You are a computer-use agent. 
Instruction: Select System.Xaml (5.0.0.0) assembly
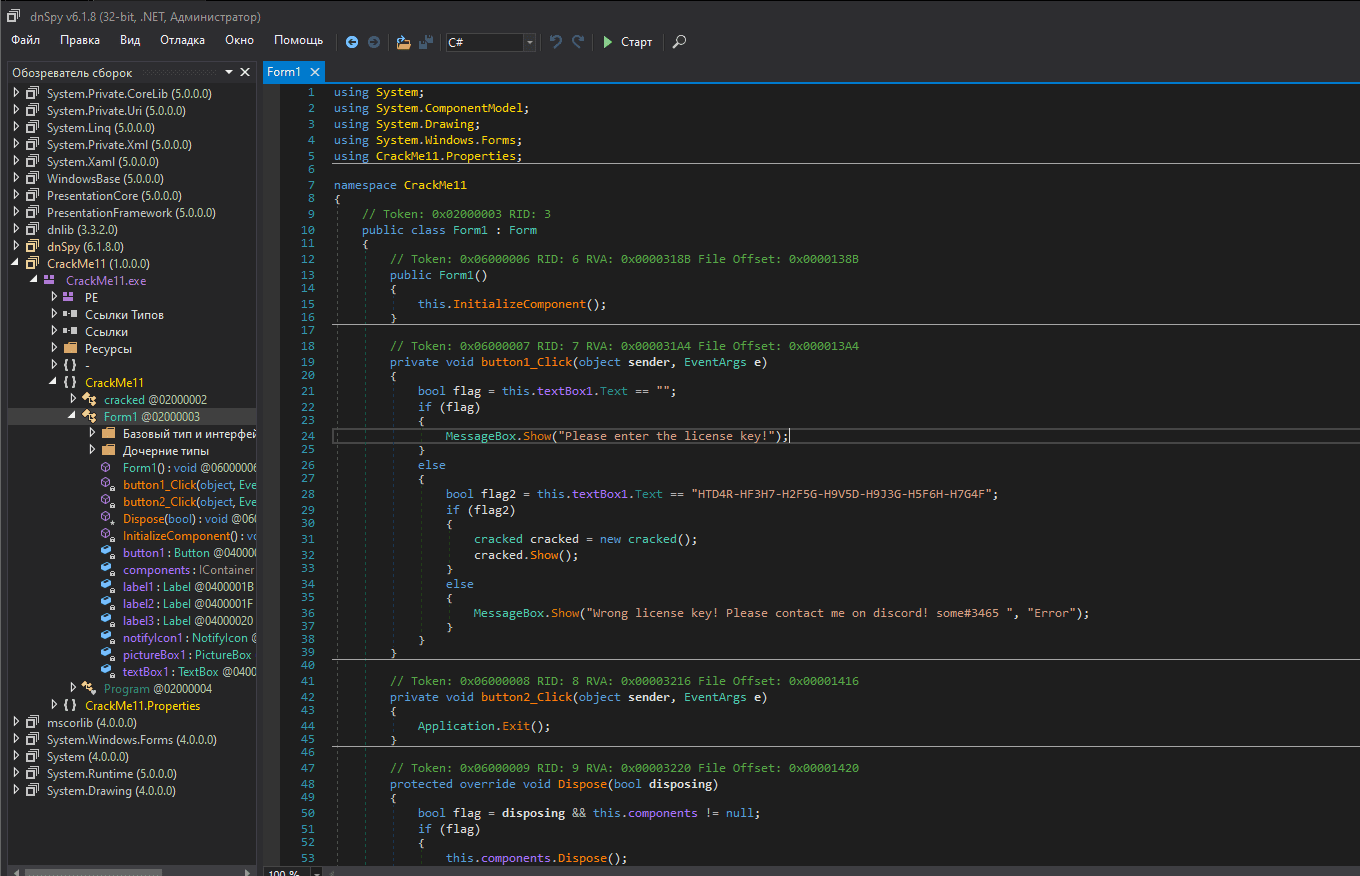point(103,161)
